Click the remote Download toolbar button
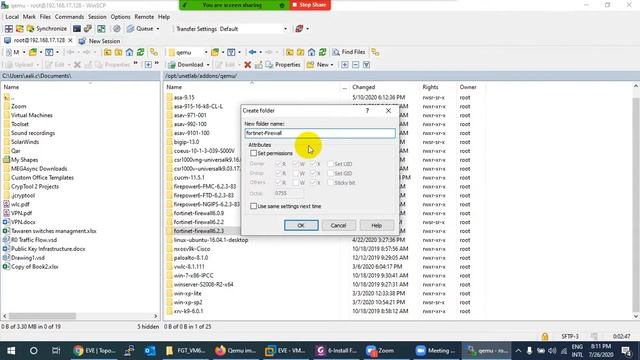The width and height of the screenshot is (640, 360). point(186,64)
